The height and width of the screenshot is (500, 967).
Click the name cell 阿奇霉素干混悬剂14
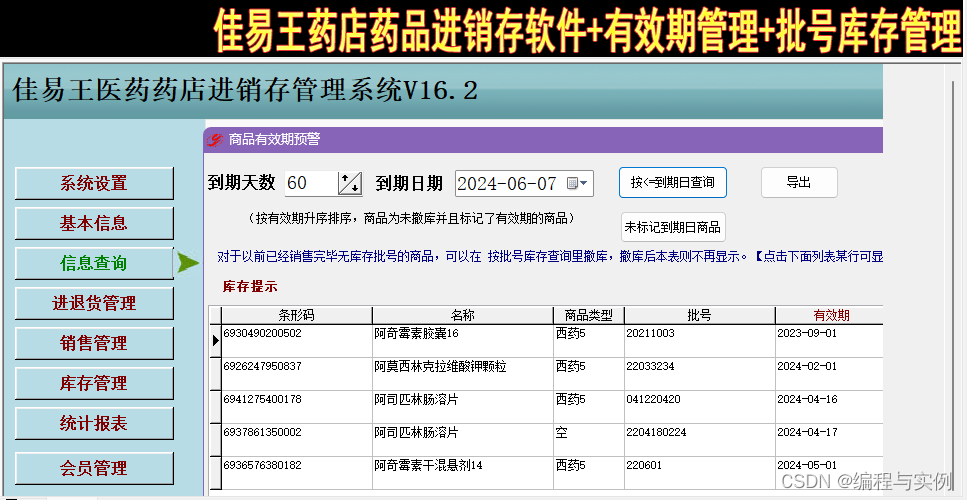(463, 473)
